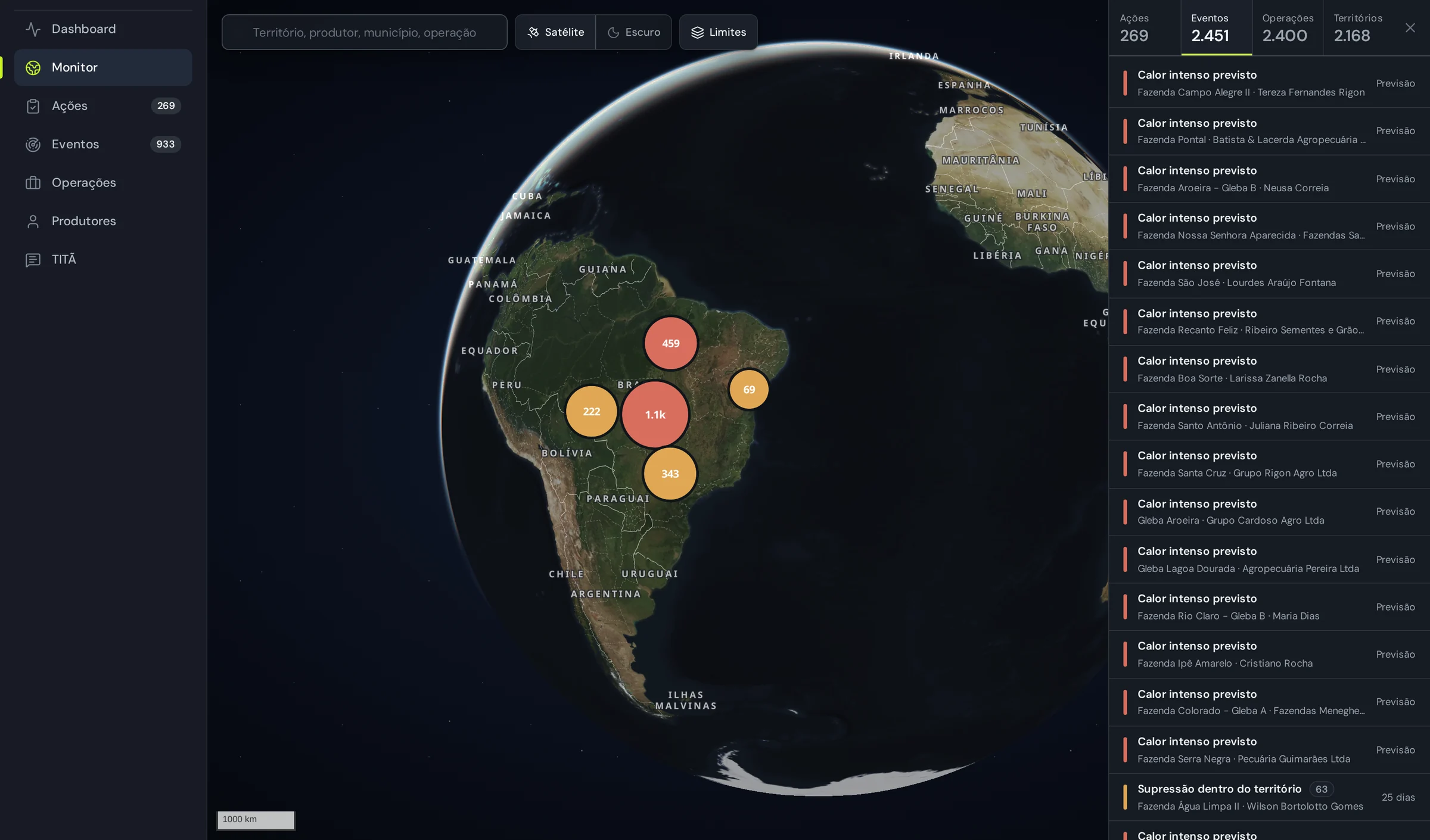Open the 222 event cluster marker
The height and width of the screenshot is (840, 1430).
[592, 412]
